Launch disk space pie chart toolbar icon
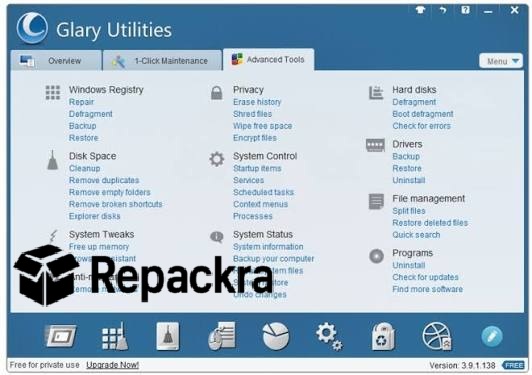 click(276, 336)
